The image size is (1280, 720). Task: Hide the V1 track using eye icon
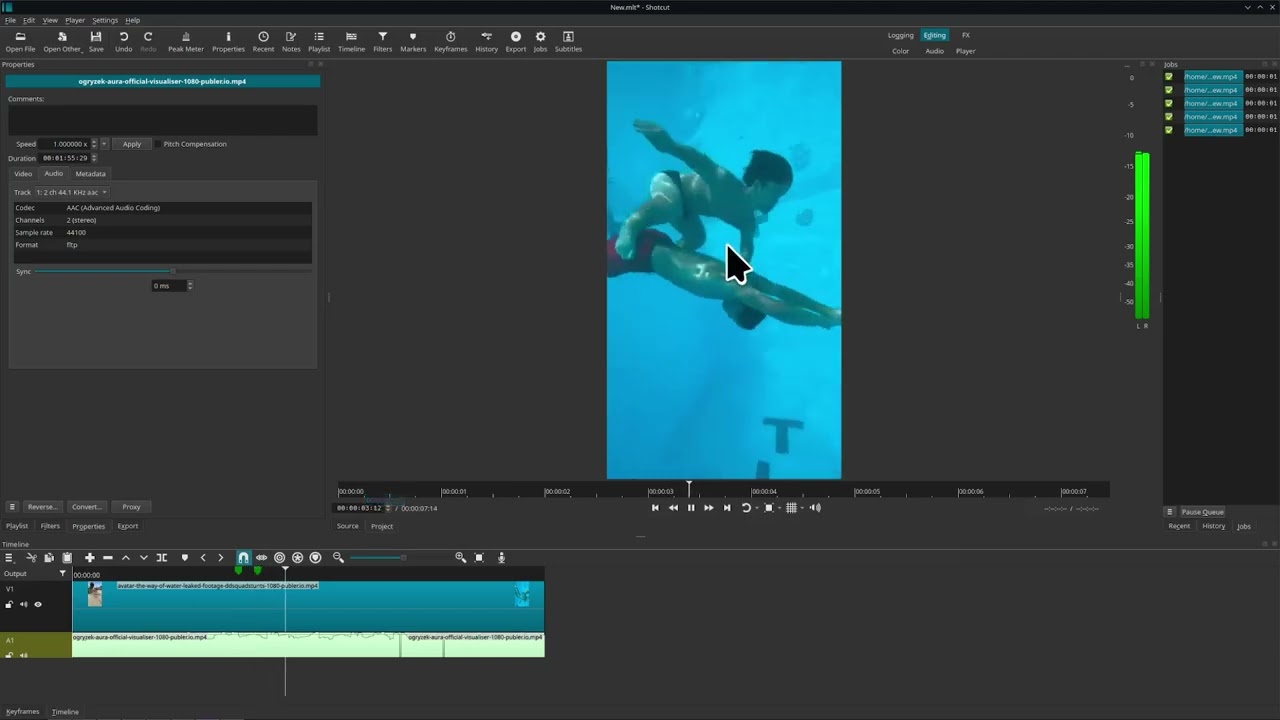coord(38,604)
